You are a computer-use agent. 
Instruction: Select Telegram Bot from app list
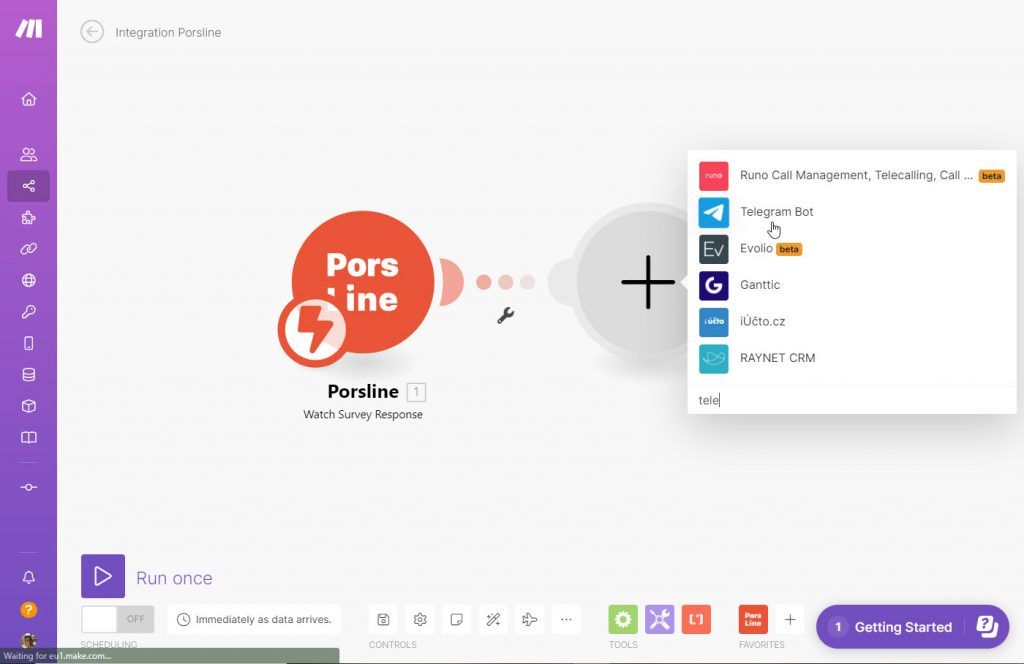(x=852, y=212)
